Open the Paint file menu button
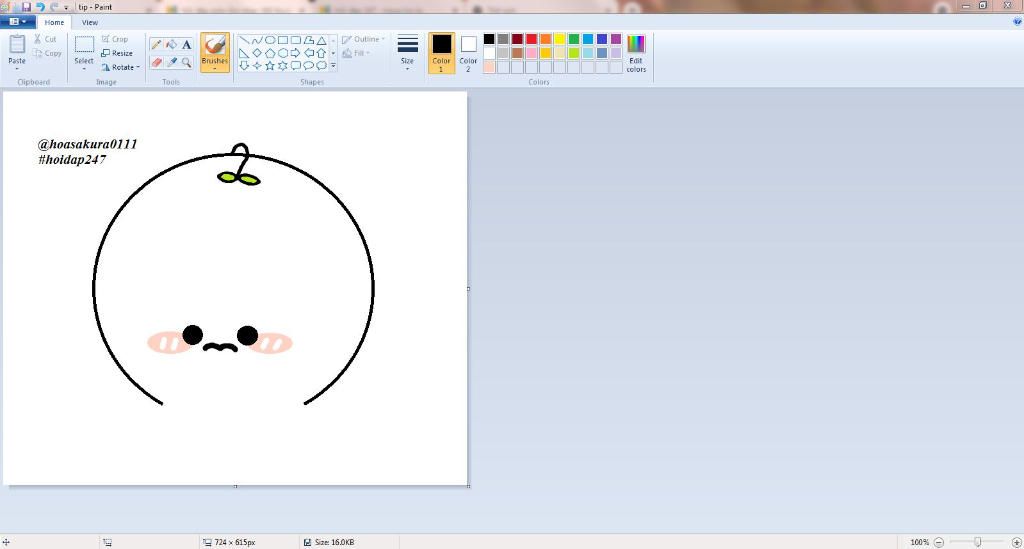Image resolution: width=1024 pixels, height=549 pixels. point(18,22)
